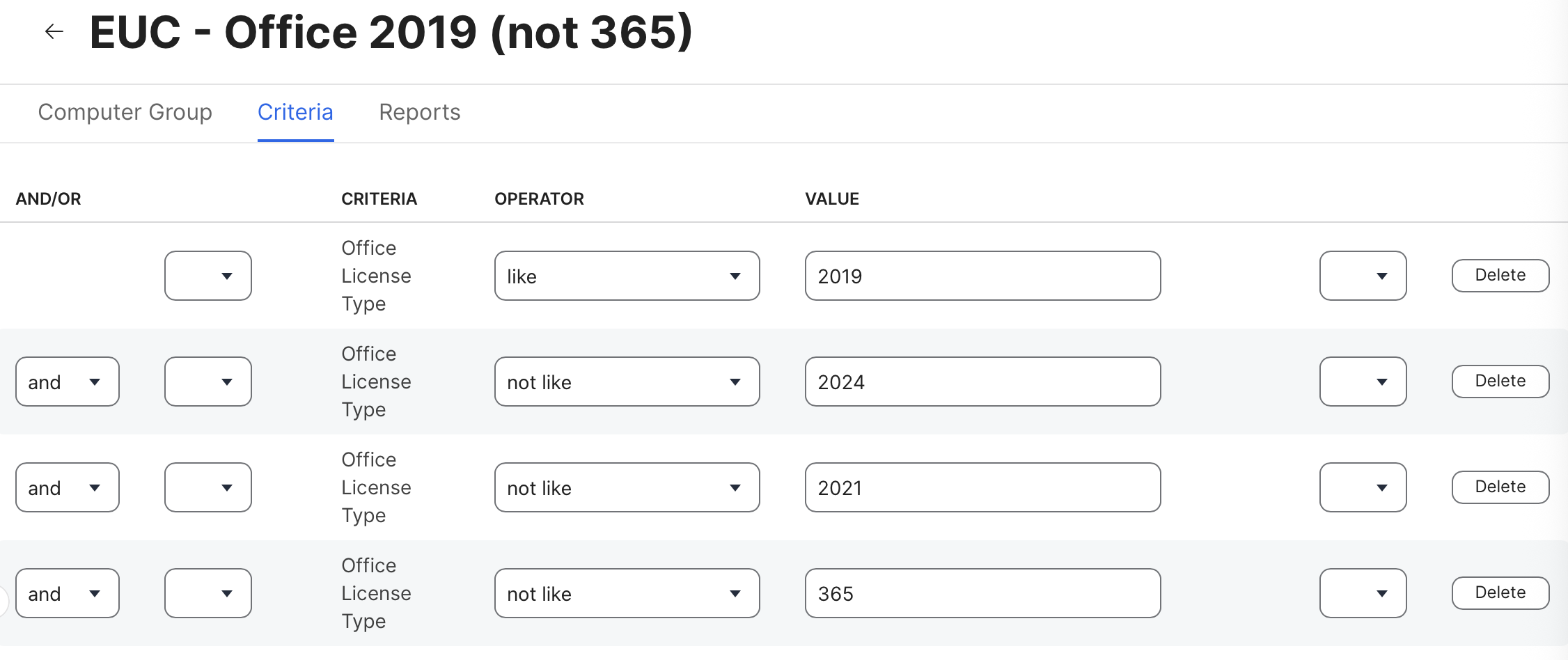Image resolution: width=1568 pixels, height=660 pixels.
Task: Switch to the Computer Group tab
Action: pyautogui.click(x=125, y=112)
